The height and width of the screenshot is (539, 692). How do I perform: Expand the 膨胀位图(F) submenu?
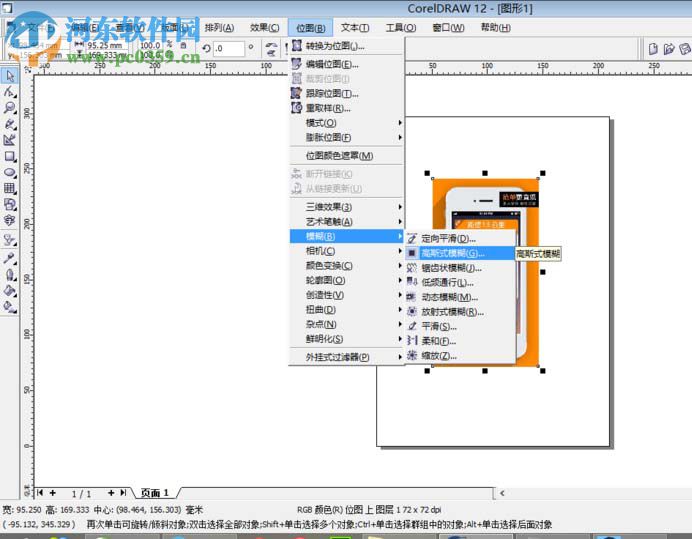pyautogui.click(x=346, y=137)
